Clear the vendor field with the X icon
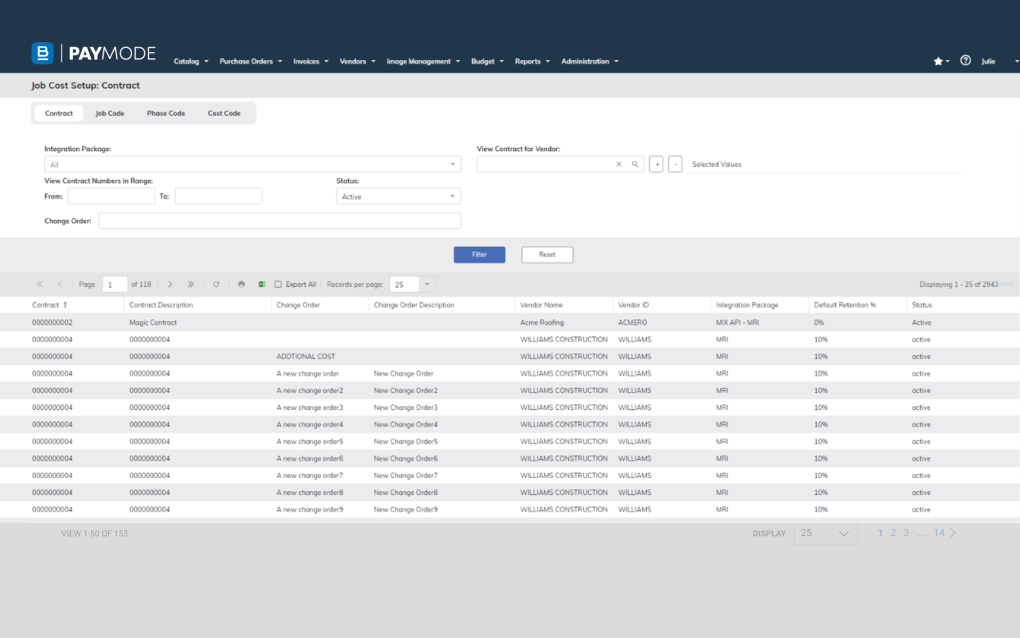Screen dimensions: 1020x638 pyautogui.click(x=619, y=164)
